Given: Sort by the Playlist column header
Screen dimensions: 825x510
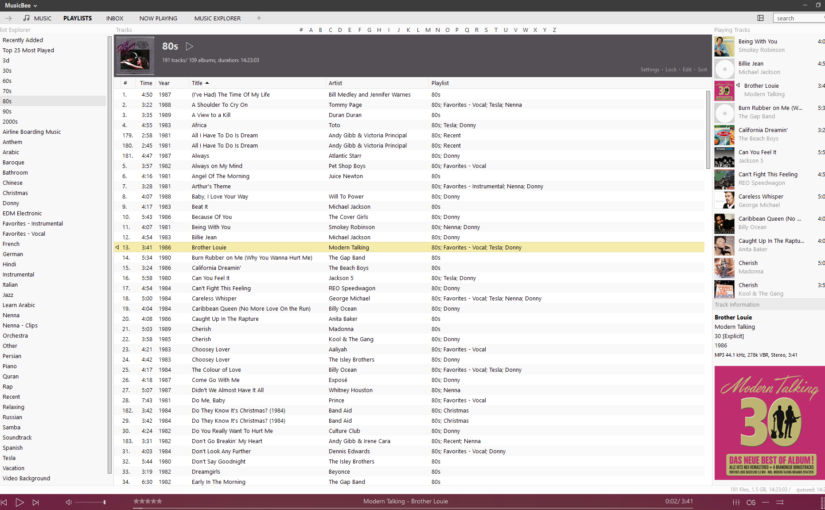Looking at the screenshot, I should [440, 83].
